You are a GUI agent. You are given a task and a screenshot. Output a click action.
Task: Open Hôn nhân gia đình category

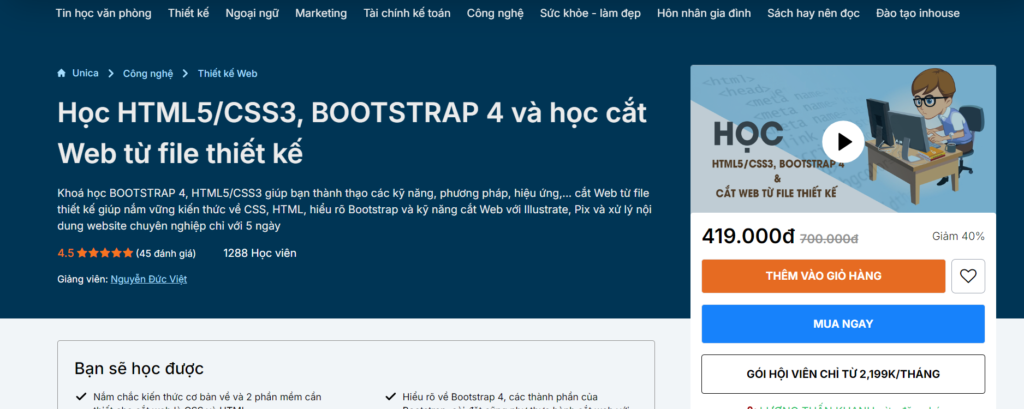pyautogui.click(x=701, y=13)
